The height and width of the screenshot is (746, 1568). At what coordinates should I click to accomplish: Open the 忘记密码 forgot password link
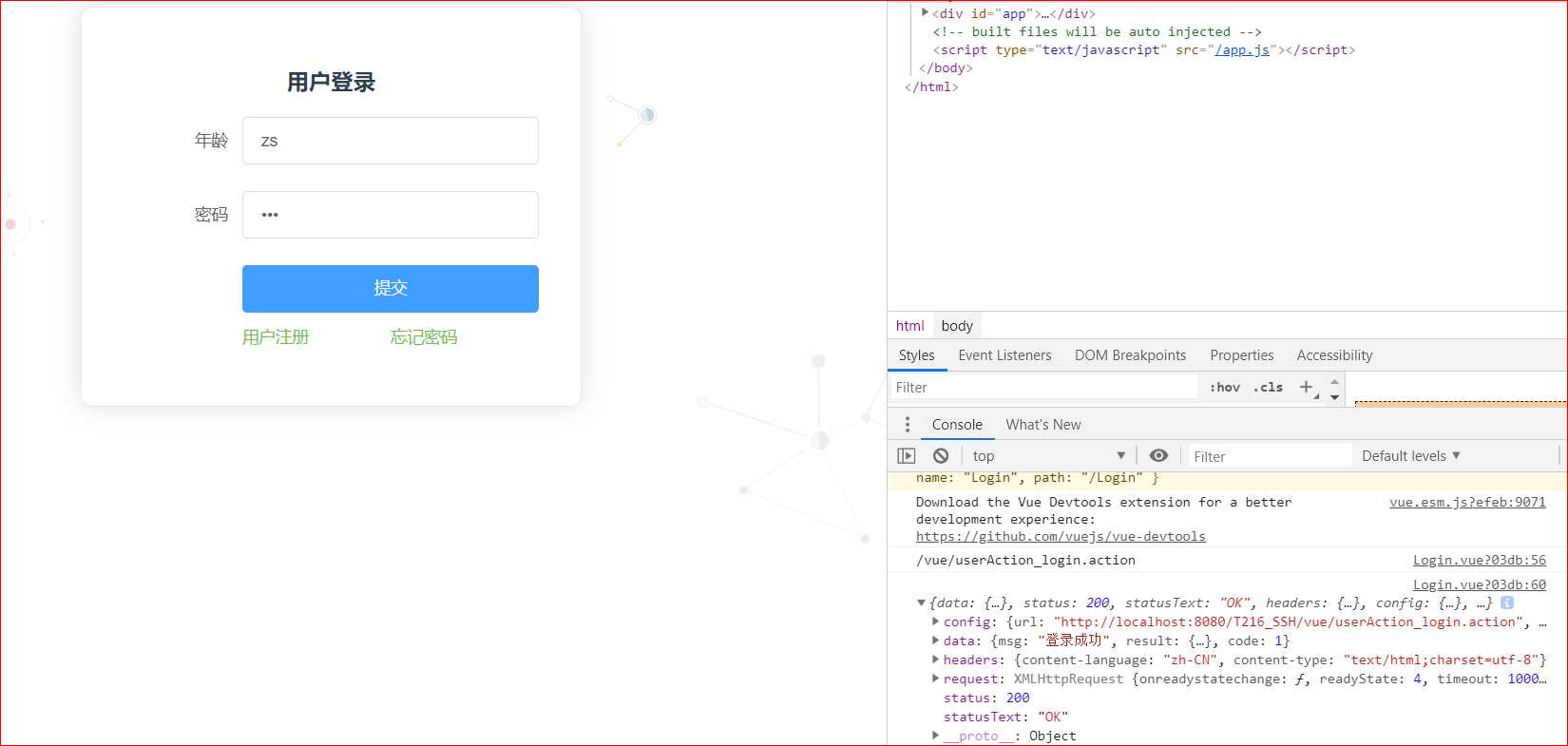pyautogui.click(x=424, y=337)
